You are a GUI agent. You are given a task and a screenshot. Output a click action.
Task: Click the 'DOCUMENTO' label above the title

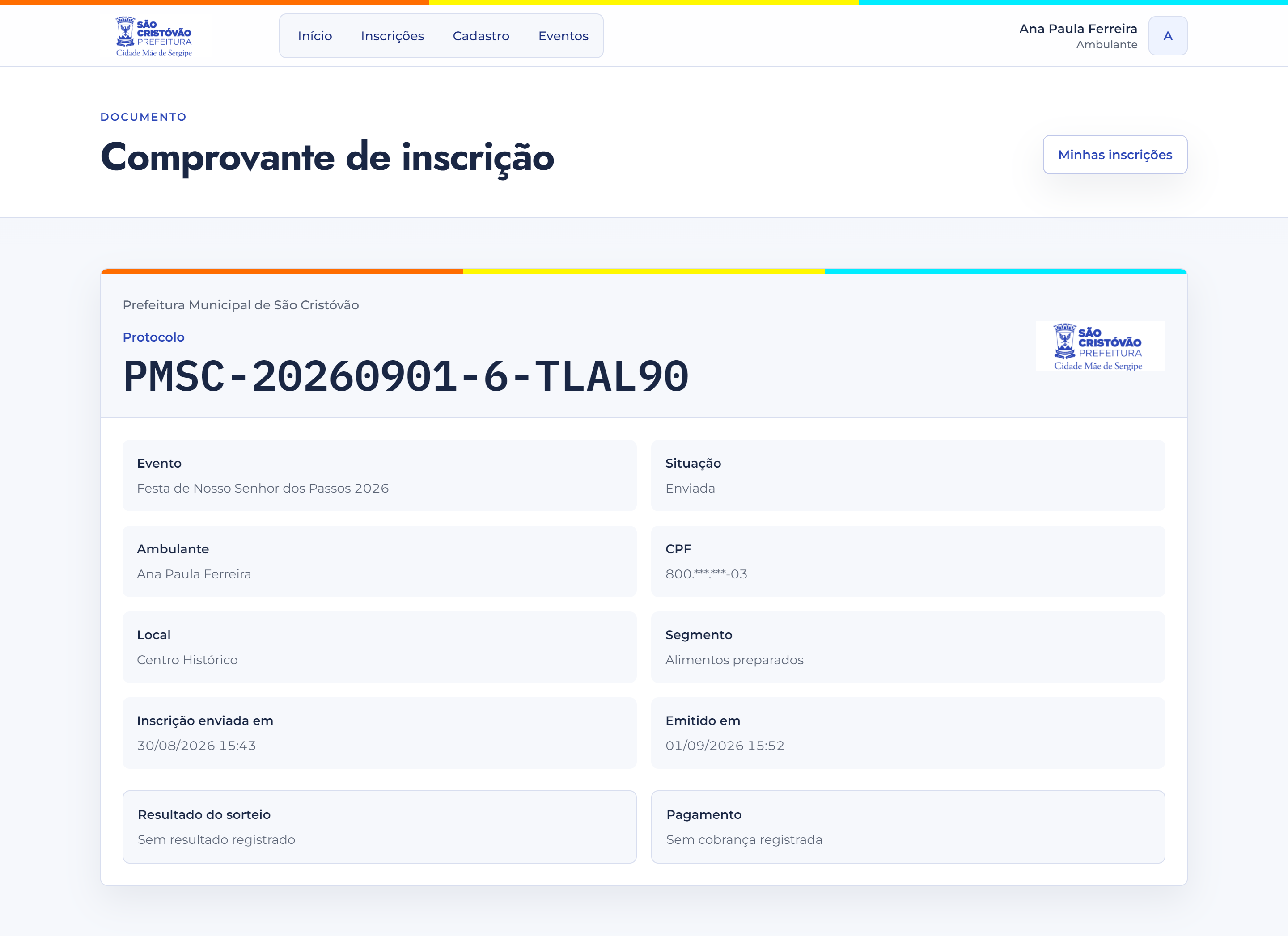[143, 117]
